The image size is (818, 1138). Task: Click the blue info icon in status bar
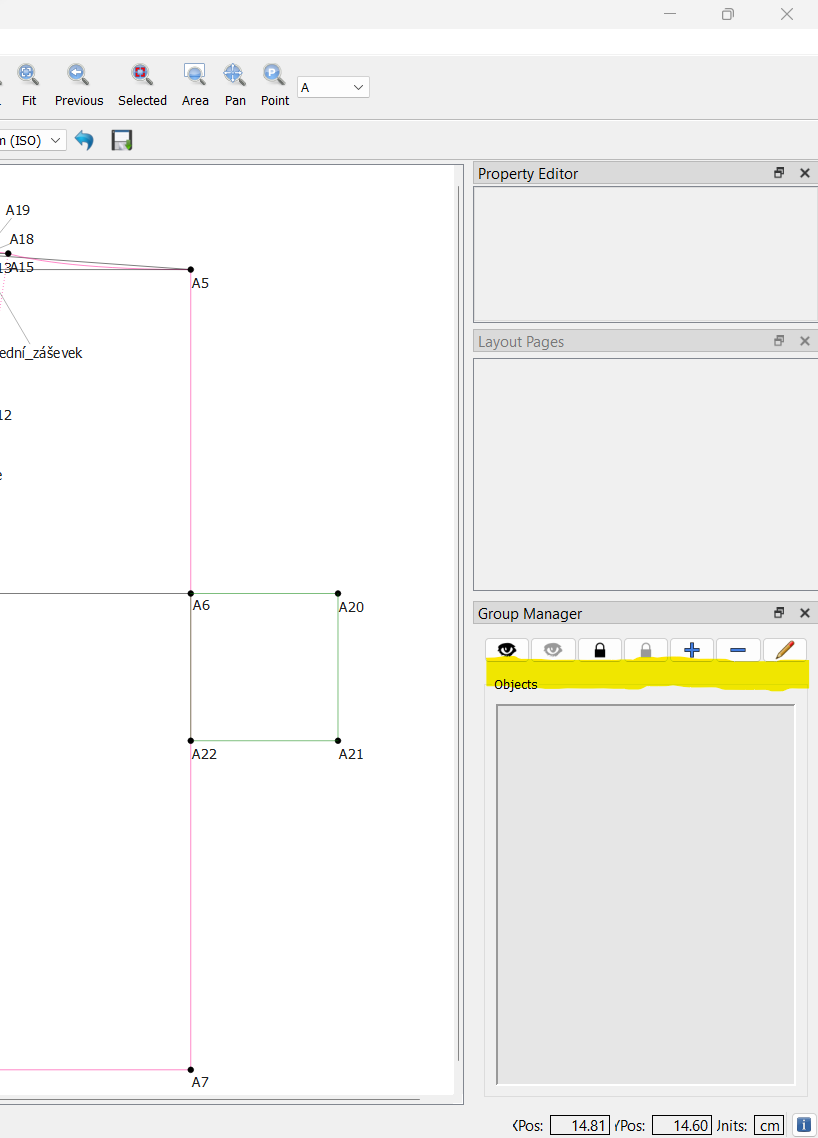pyautogui.click(x=803, y=1125)
